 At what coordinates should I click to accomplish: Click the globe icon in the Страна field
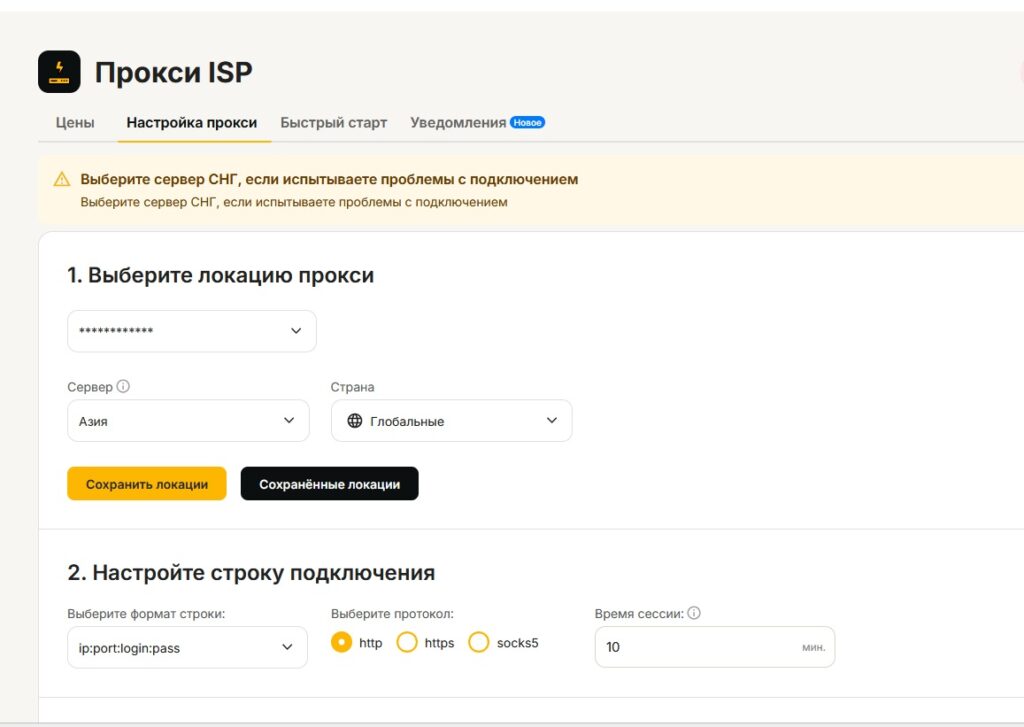355,421
